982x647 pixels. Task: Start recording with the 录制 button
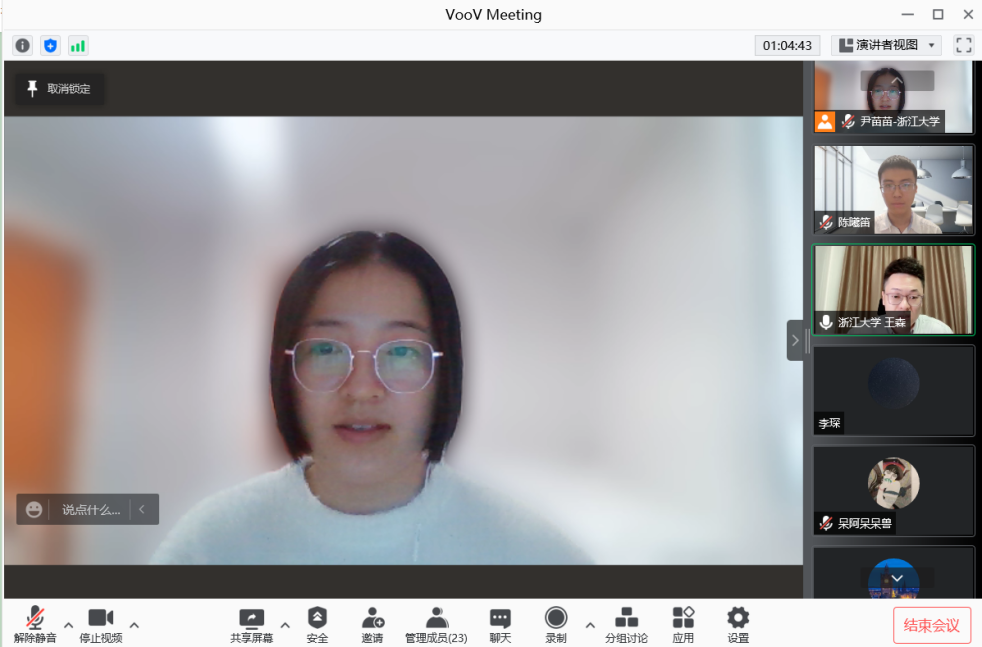tap(556, 624)
